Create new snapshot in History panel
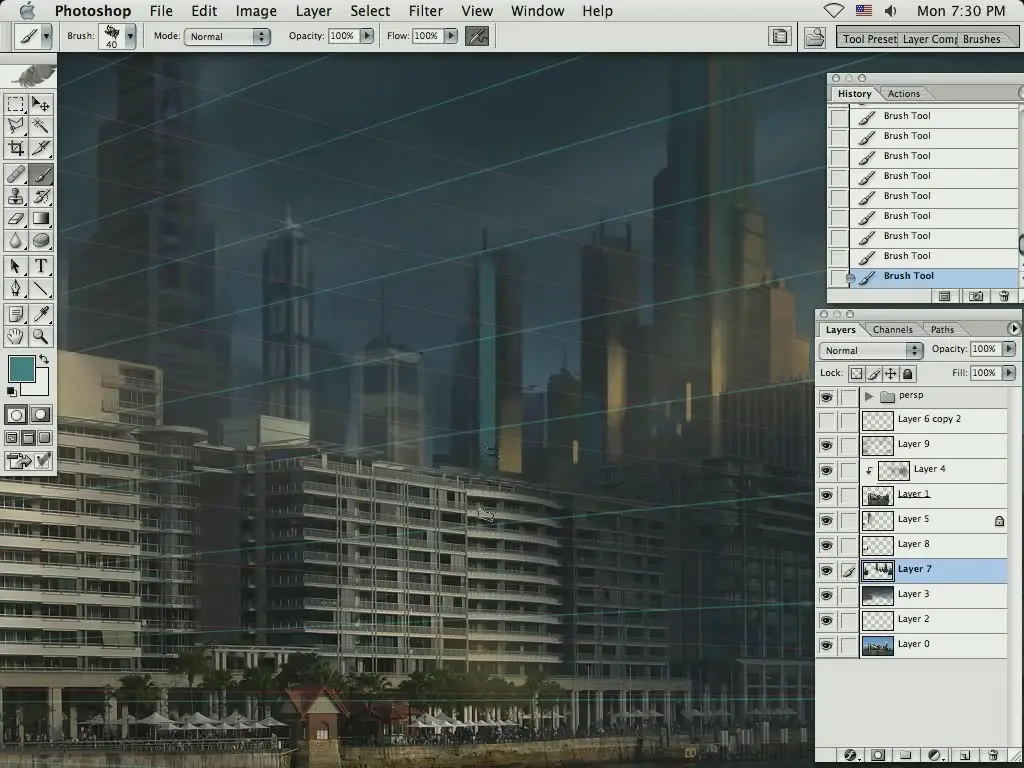Image resolution: width=1024 pixels, height=768 pixels. click(x=975, y=296)
